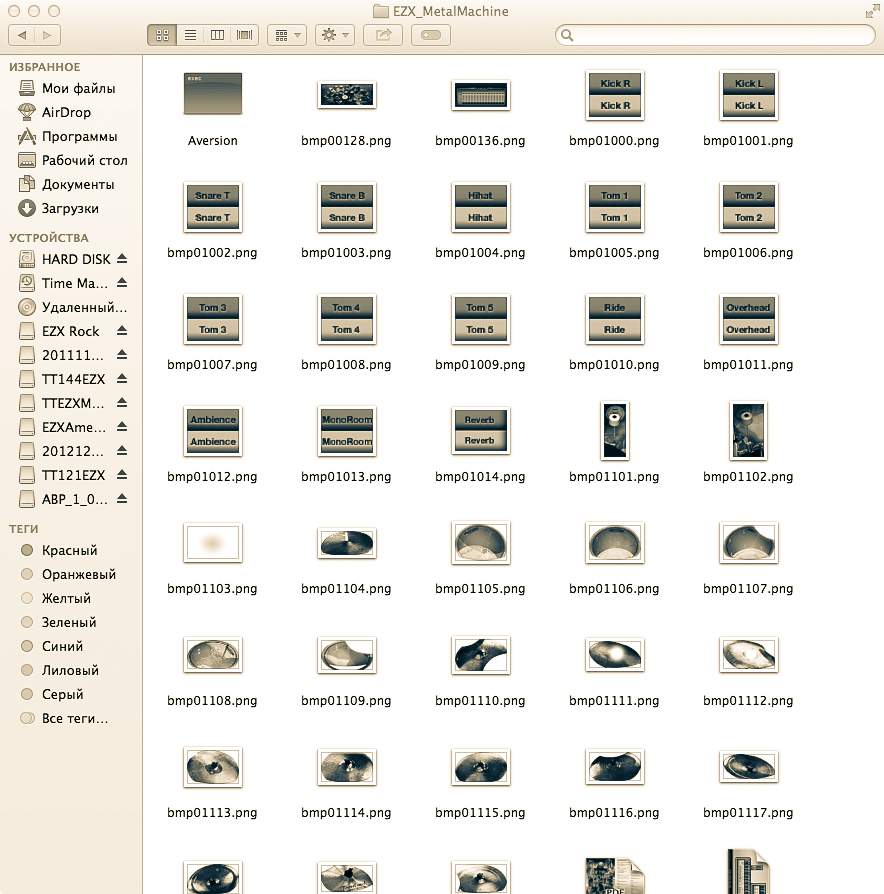Select the Aversion file thumbnail
The height and width of the screenshot is (894, 884).
(213, 94)
